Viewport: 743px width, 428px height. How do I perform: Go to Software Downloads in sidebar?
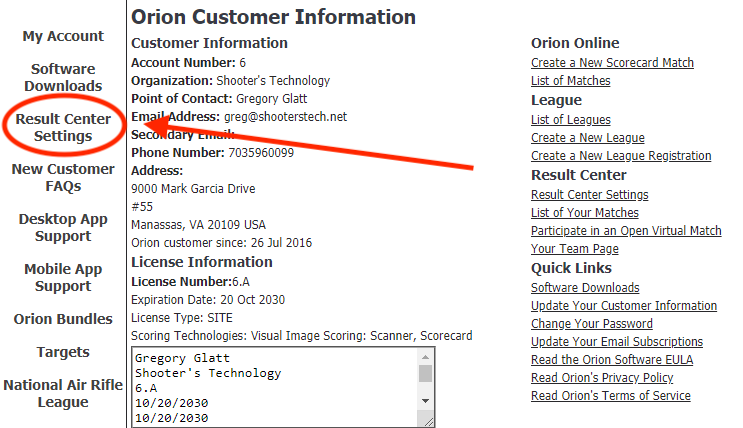pyautogui.click(x=63, y=78)
